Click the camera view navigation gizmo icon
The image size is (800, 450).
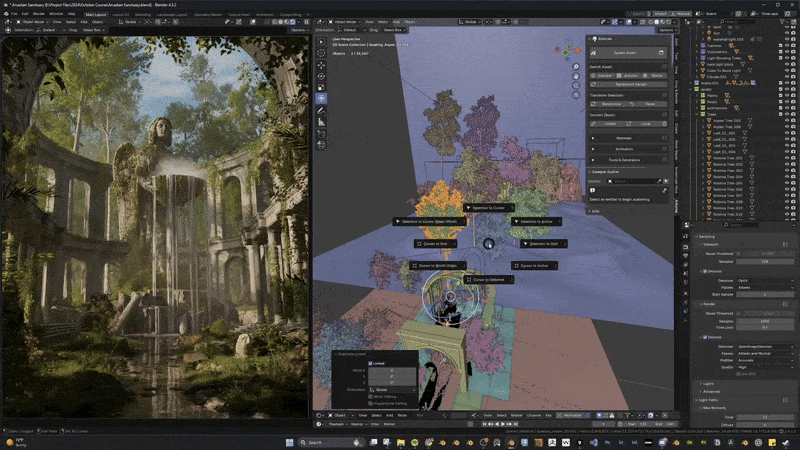pyautogui.click(x=576, y=85)
